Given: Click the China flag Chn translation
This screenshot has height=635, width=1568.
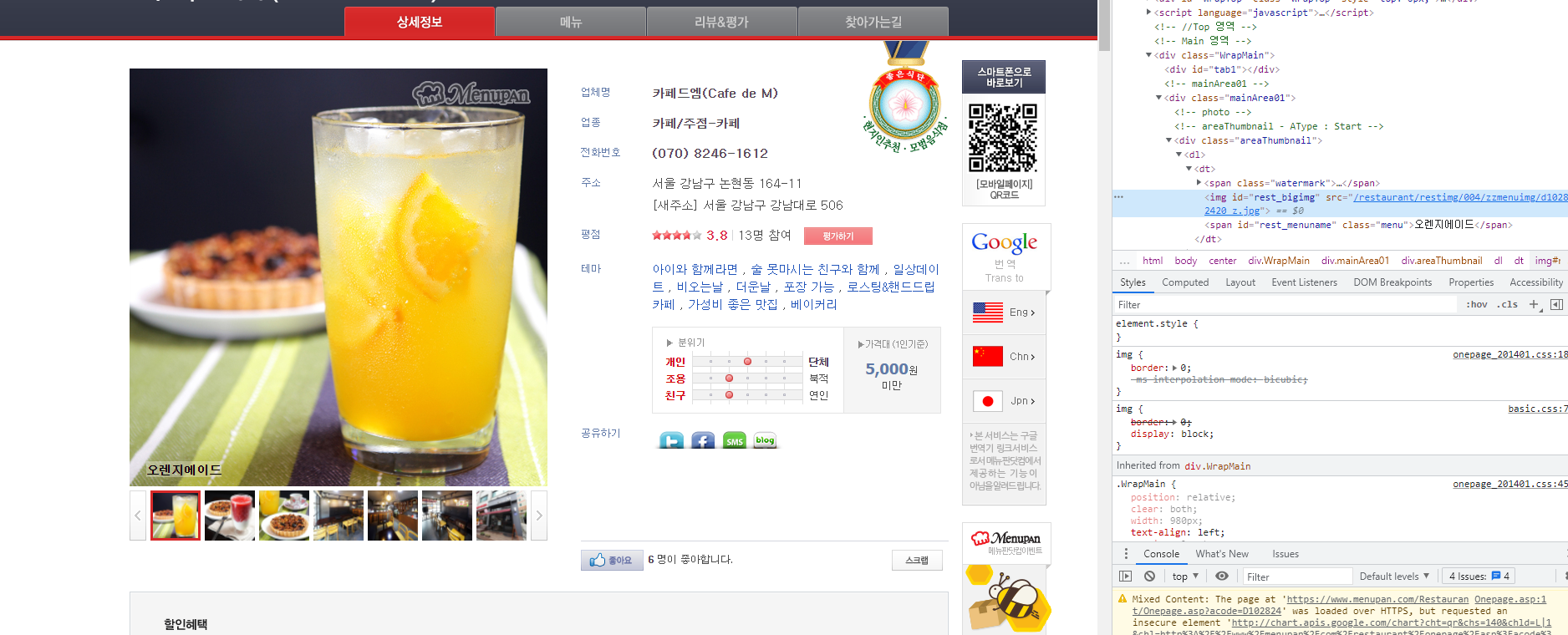Looking at the screenshot, I should pyautogui.click(x=1004, y=357).
